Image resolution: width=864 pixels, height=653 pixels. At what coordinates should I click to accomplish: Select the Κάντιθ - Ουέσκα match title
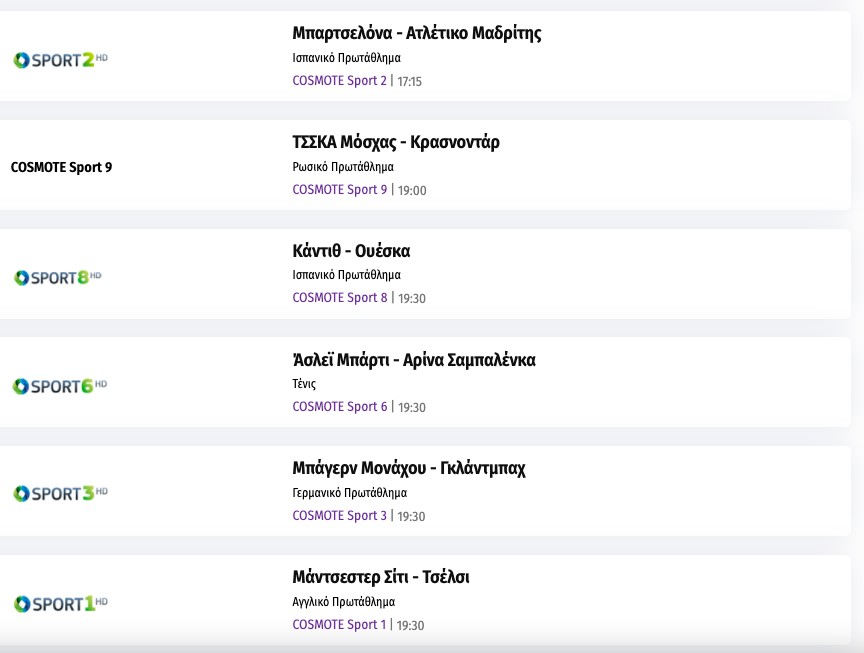[x=351, y=251]
